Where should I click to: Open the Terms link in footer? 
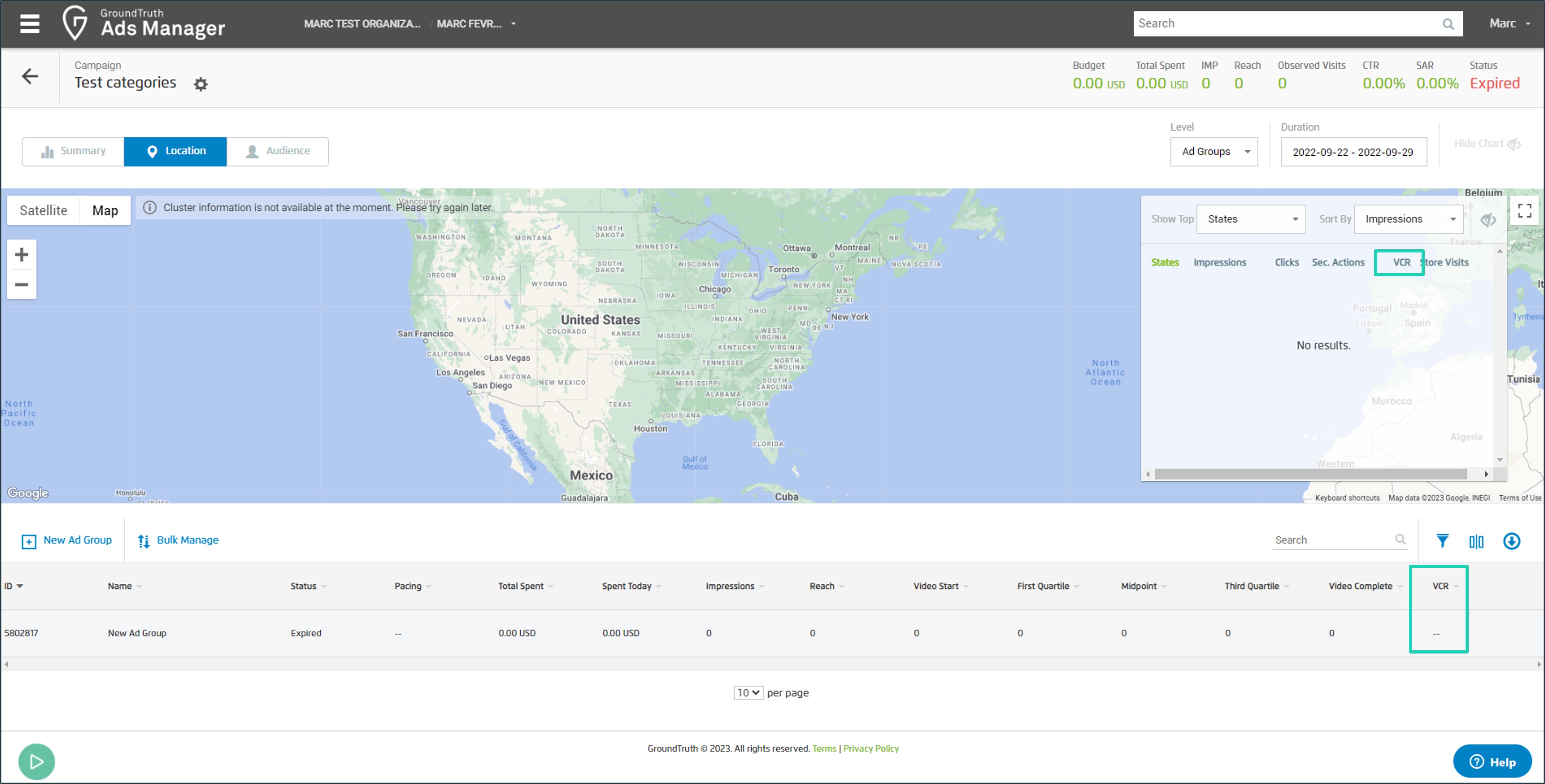(x=824, y=748)
